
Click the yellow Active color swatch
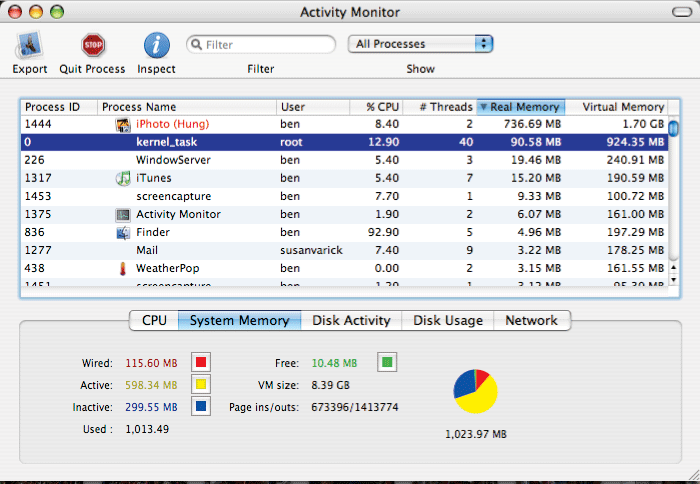[x=201, y=384]
